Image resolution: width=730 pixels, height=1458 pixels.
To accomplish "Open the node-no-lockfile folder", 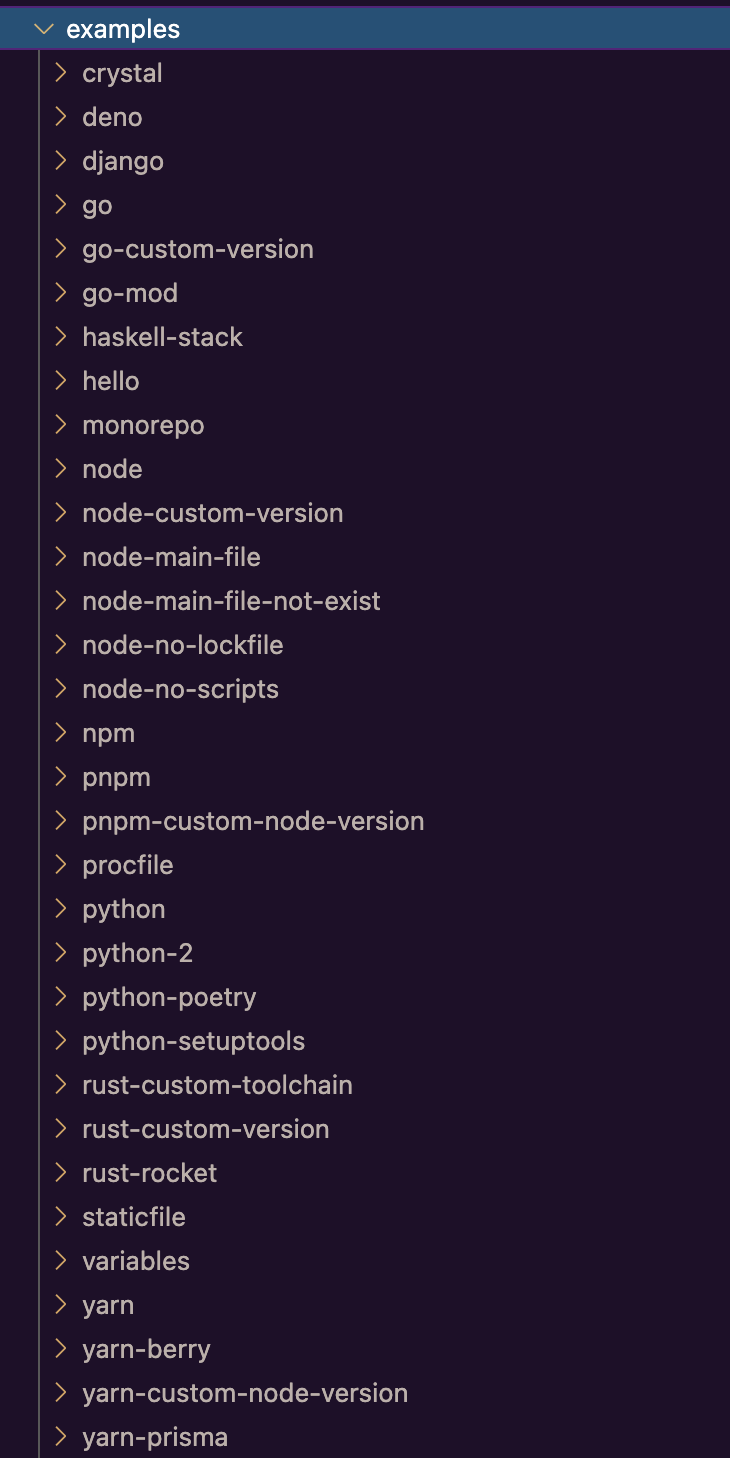I will point(182,644).
